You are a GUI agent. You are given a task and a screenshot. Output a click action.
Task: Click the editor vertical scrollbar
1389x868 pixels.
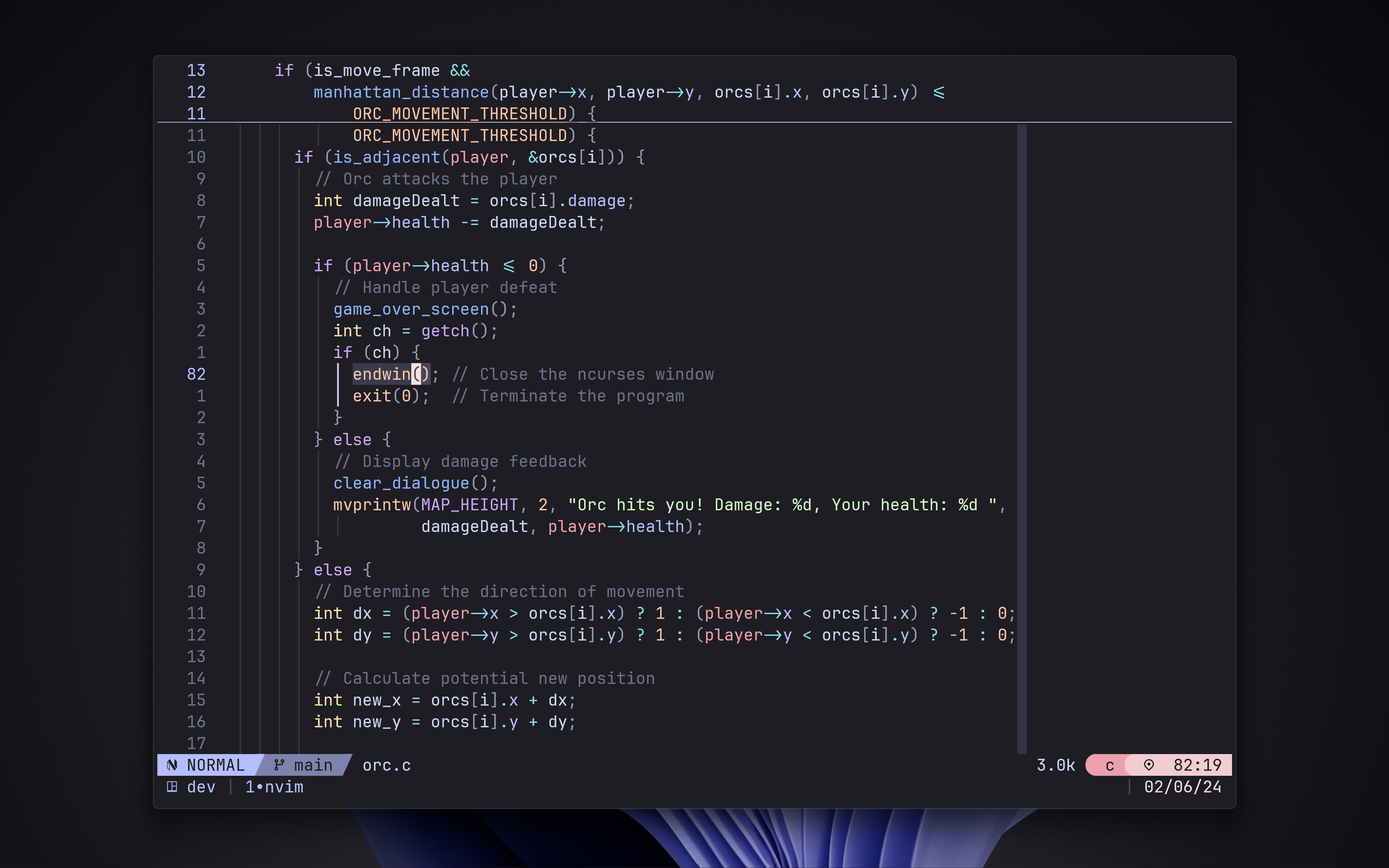1021,439
